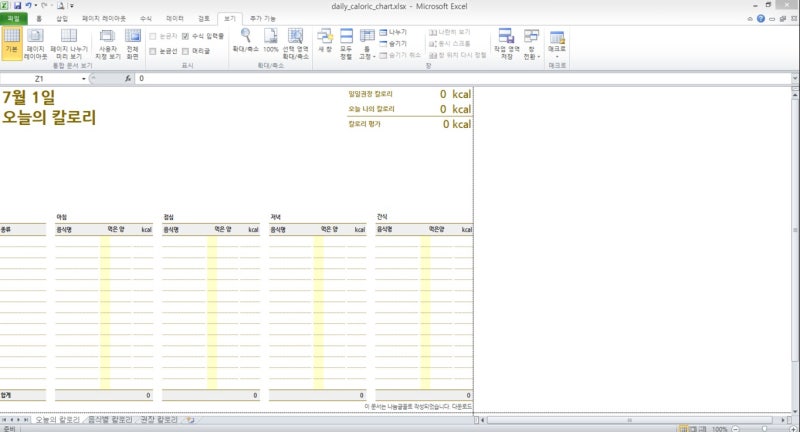Switch to the 음식별 칼로리 sheet tab
Viewport: 800px width, 432px height.
[110, 420]
